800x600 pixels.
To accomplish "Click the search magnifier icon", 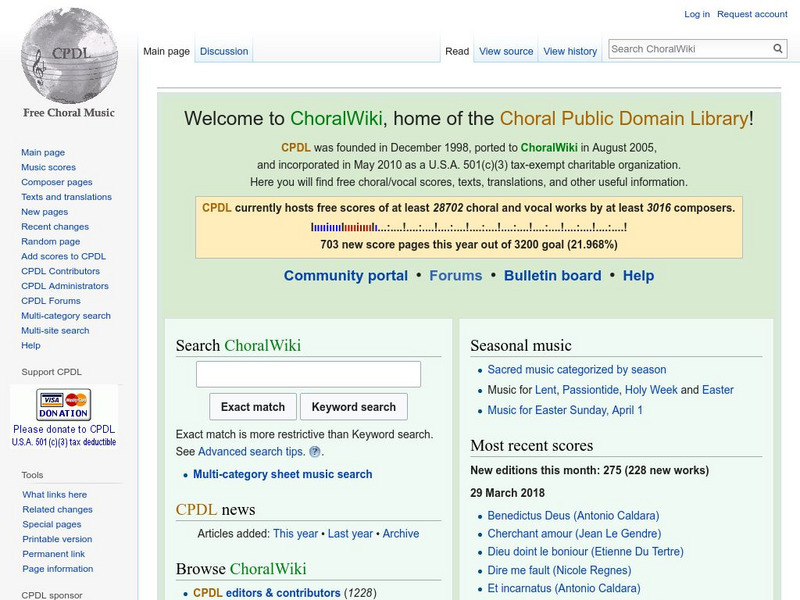I will tap(778, 48).
